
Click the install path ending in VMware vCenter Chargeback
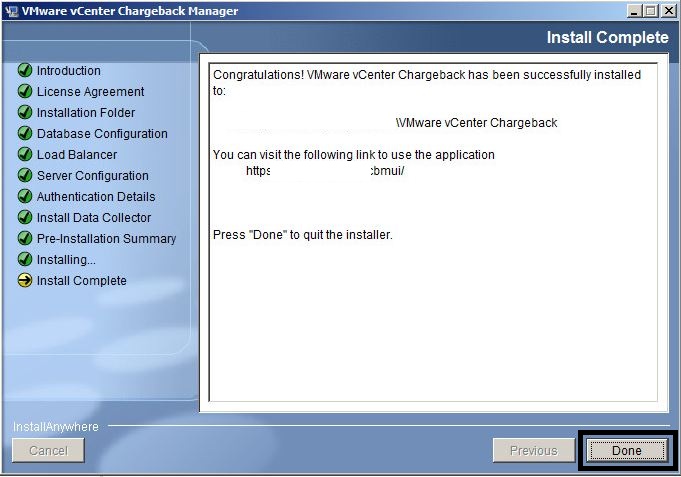click(476, 123)
